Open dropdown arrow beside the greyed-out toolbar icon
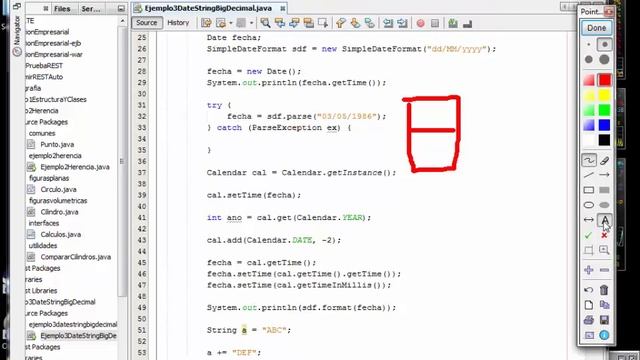Image resolution: width=640 pixels, height=360 pixels. (x=251, y=23)
